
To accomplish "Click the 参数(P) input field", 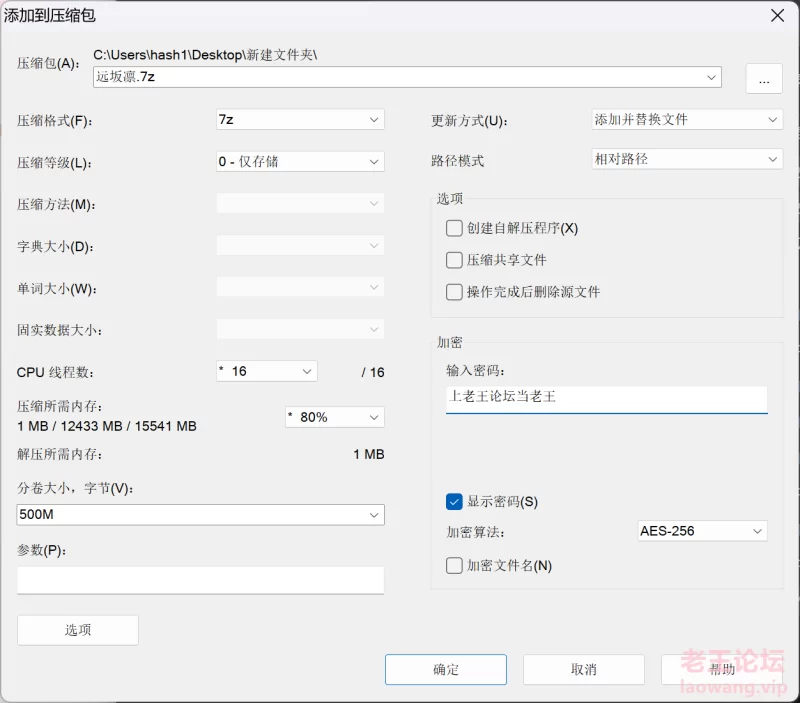I will (x=201, y=580).
